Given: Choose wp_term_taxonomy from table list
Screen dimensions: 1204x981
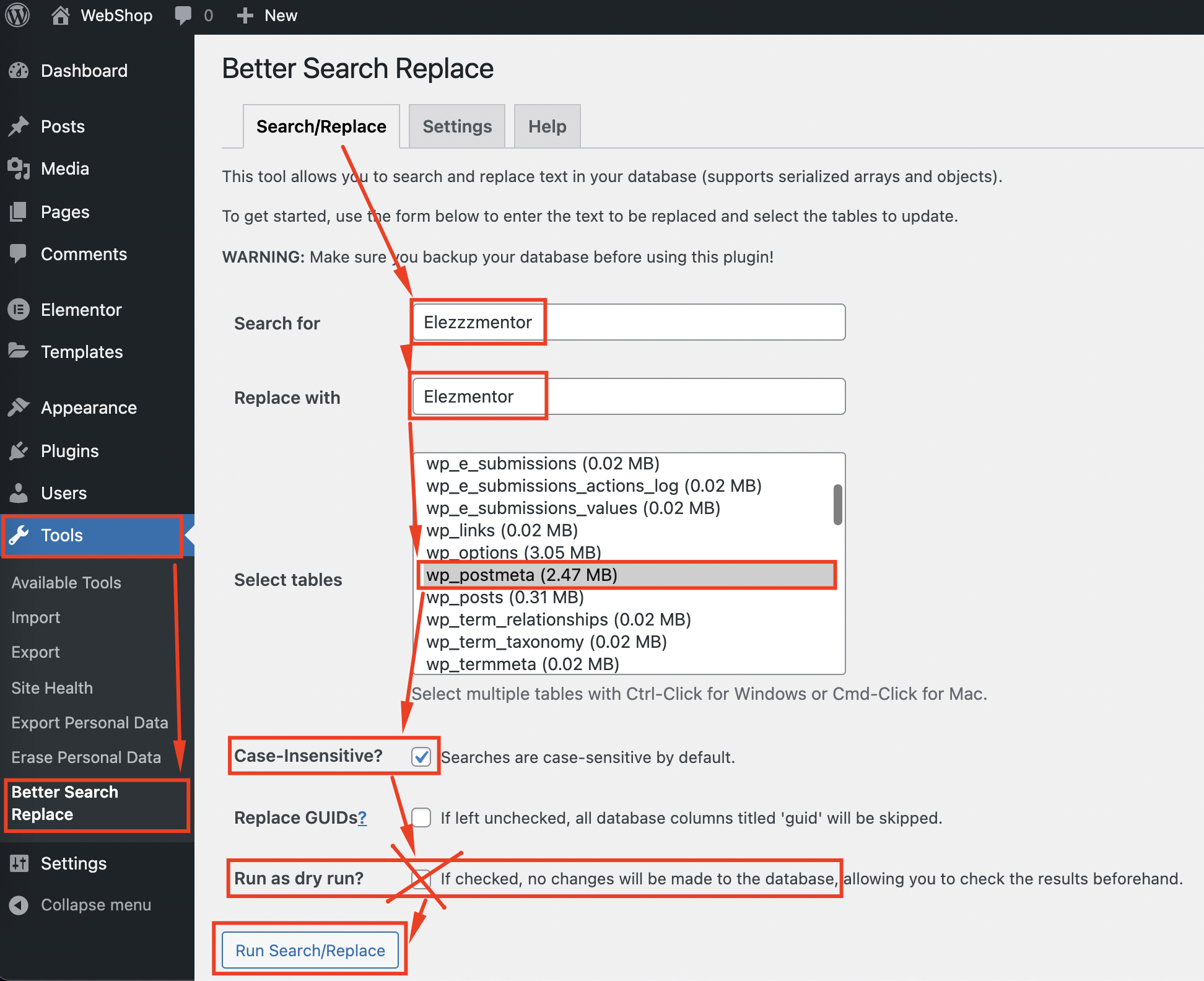Looking at the screenshot, I should [546, 642].
